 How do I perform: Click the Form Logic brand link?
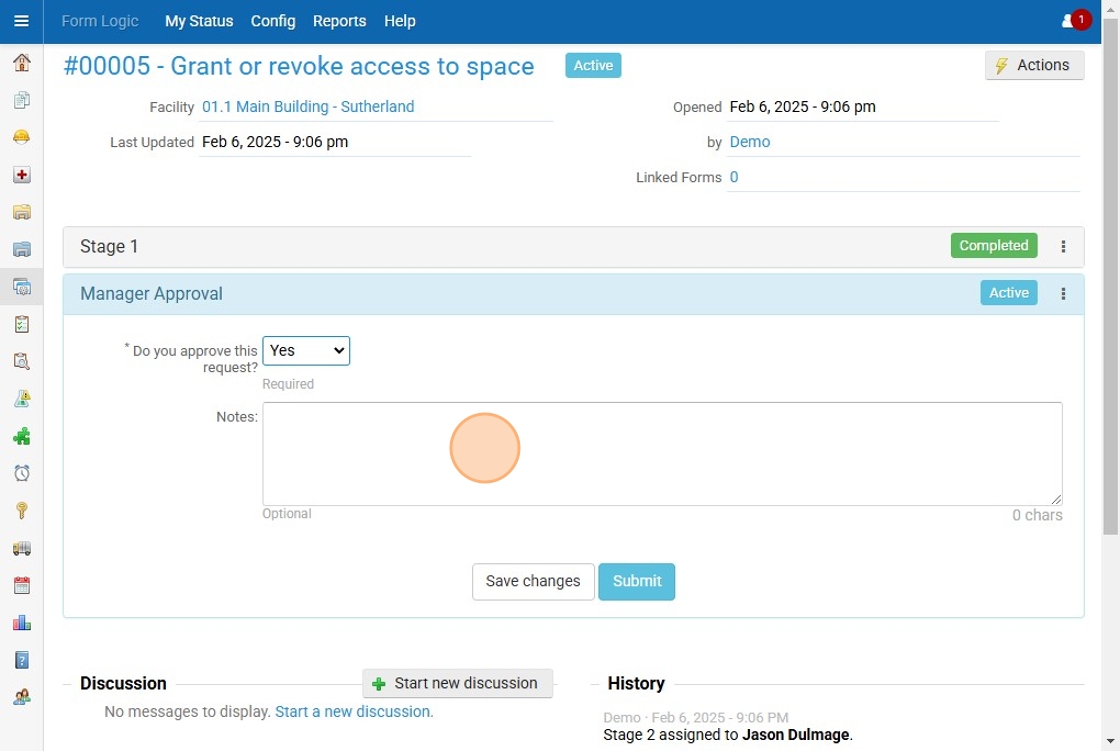(100, 21)
